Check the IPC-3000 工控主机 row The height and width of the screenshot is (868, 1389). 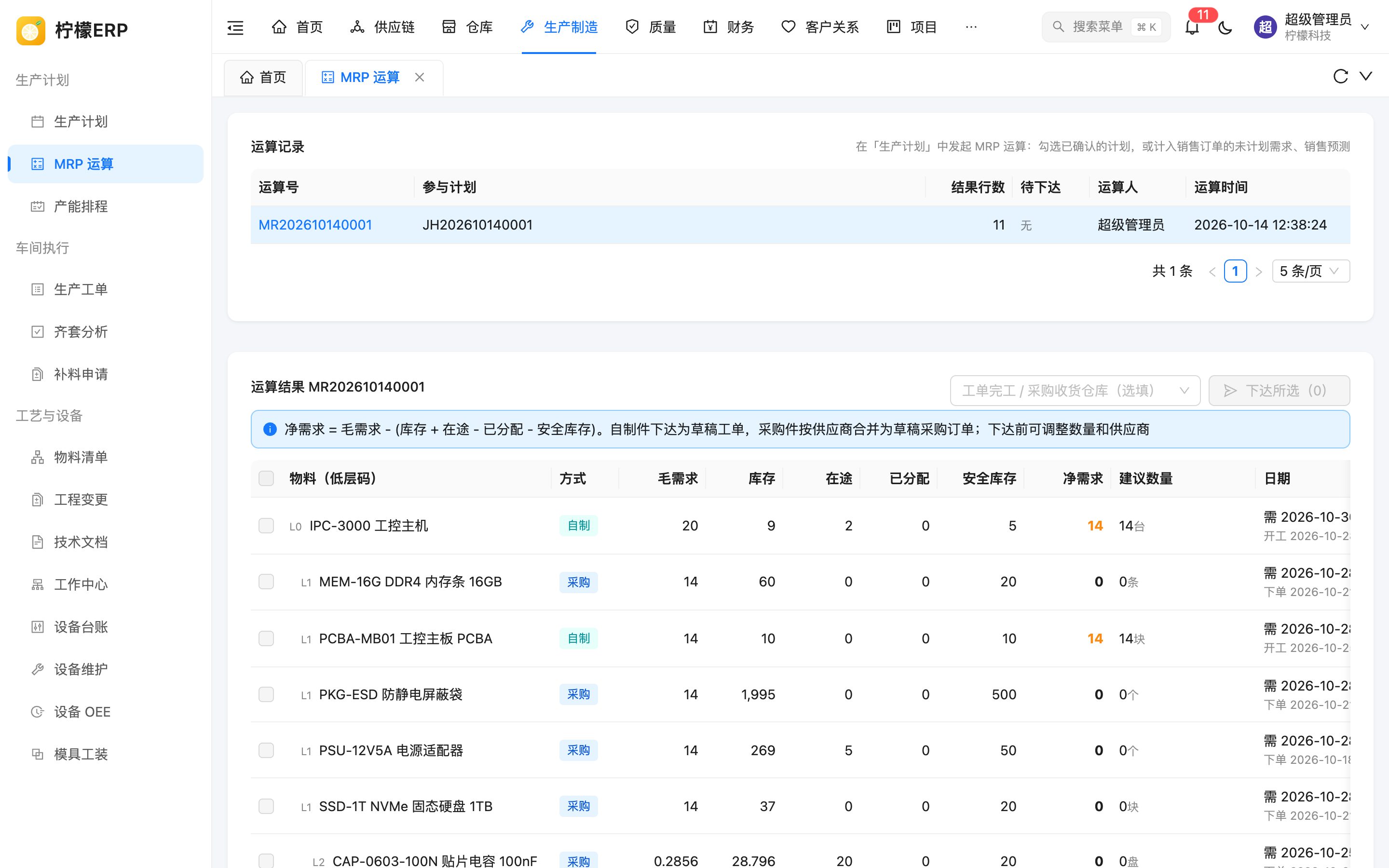266,525
